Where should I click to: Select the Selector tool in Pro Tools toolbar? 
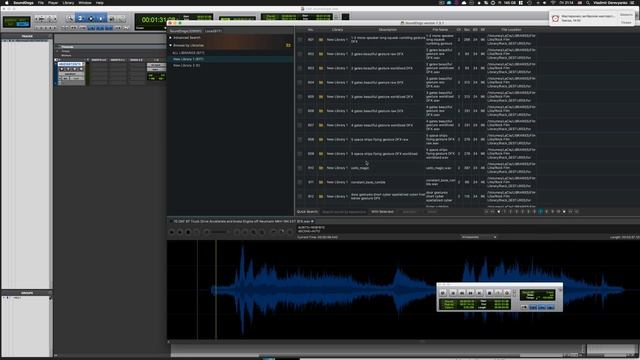[x=91, y=18]
